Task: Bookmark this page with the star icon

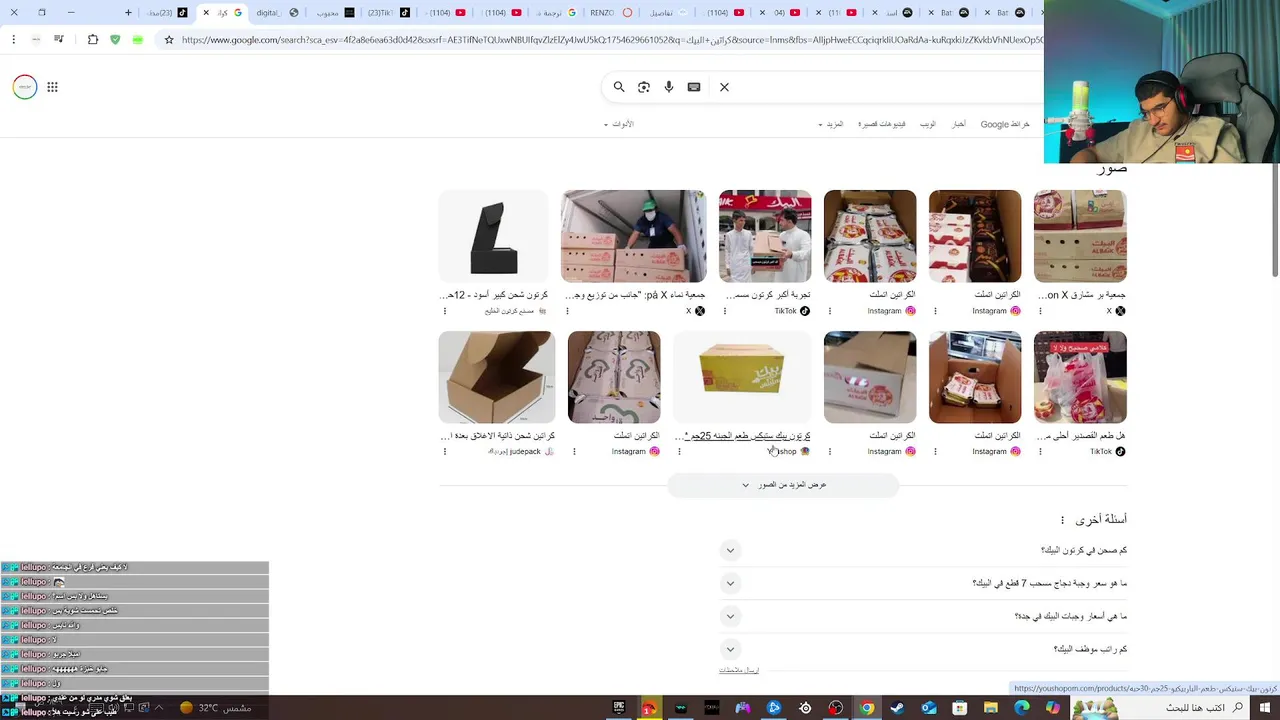Action: click(x=169, y=40)
